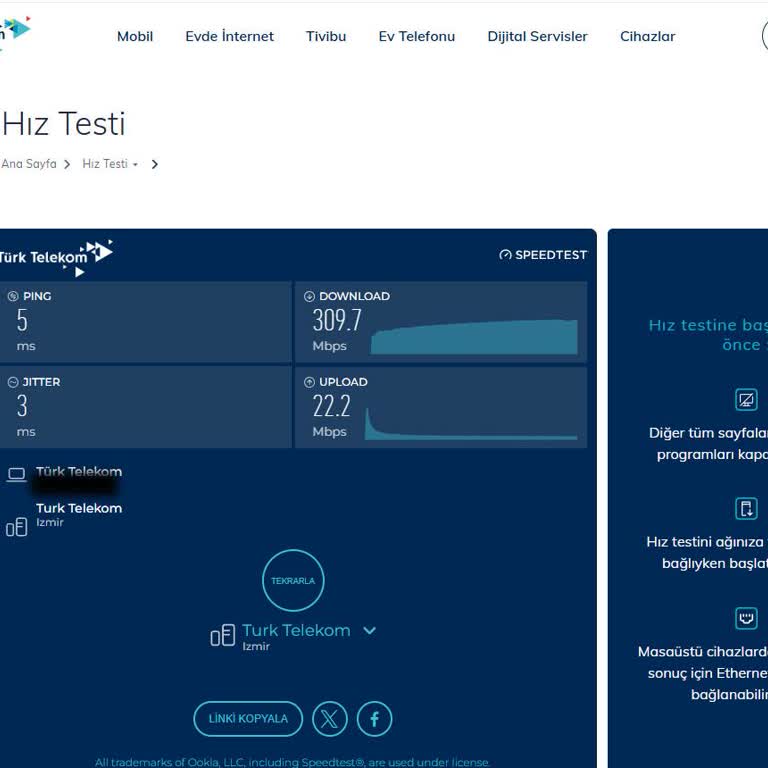Open the Mobil menu

[x=135, y=36]
